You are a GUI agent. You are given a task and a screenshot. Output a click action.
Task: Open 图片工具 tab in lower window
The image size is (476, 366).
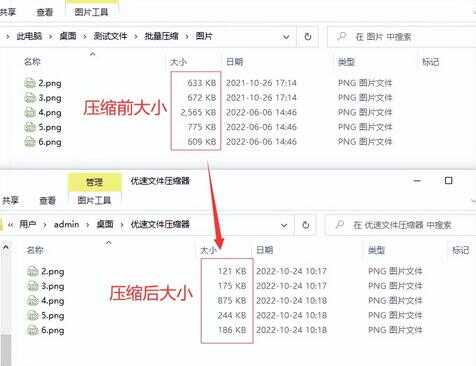(94, 200)
